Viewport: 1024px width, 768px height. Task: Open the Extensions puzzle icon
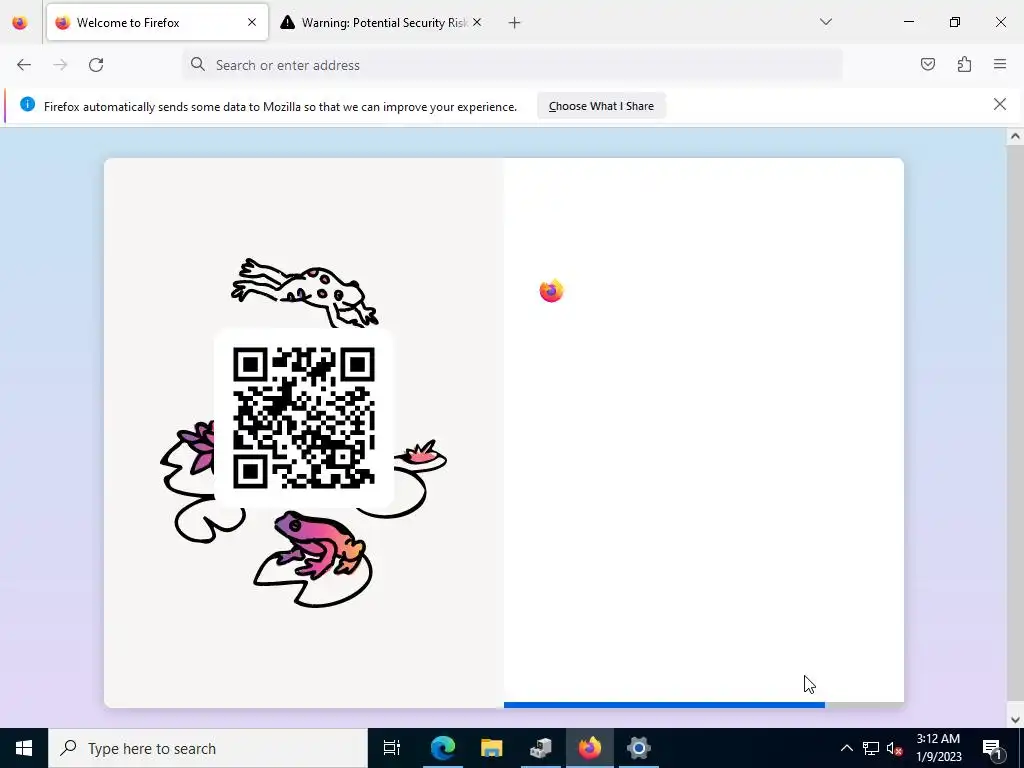click(x=964, y=64)
